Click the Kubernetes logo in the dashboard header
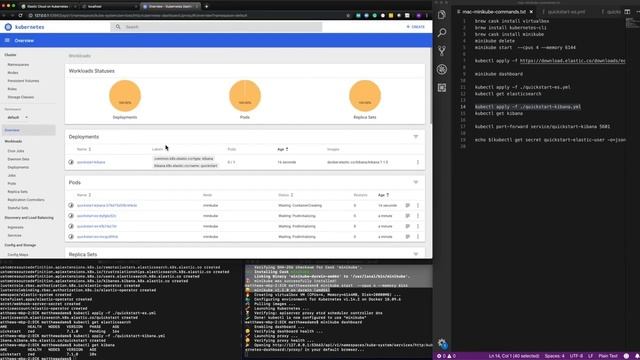 point(8,27)
